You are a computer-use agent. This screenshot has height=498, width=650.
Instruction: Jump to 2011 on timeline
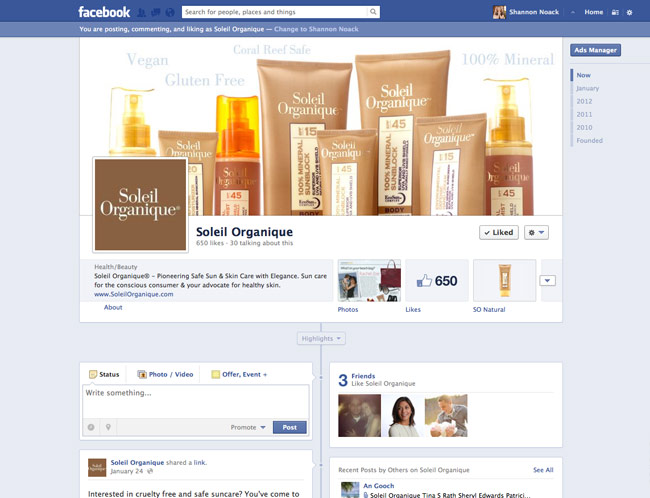point(584,114)
